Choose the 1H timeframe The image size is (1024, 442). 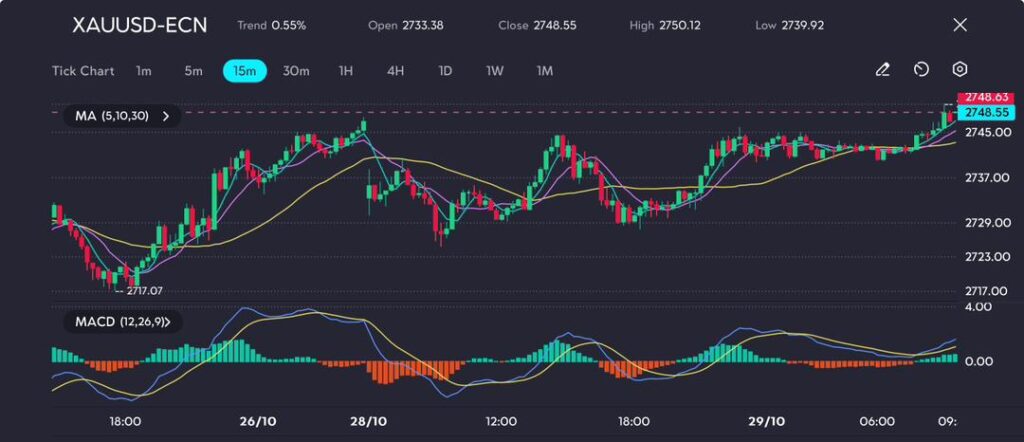(346, 71)
